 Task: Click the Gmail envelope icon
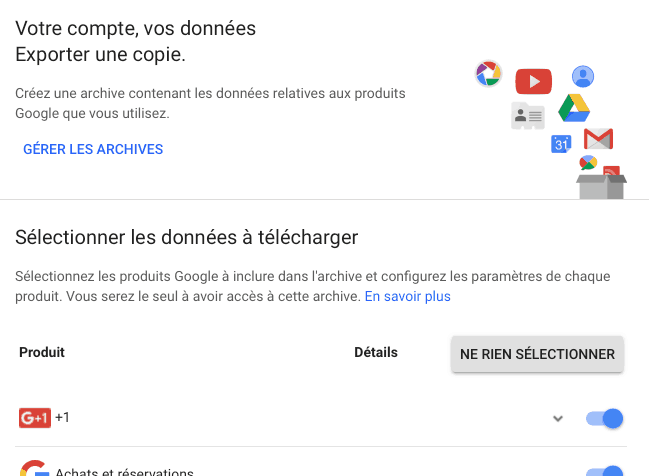(x=599, y=139)
